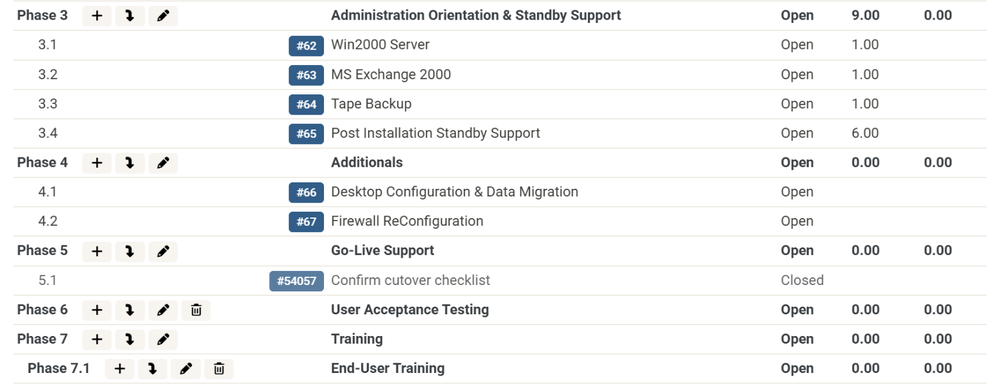Image resolution: width=1000 pixels, height=387 pixels.
Task: Edit Phase 7 with pencil icon
Action: [x=163, y=339]
